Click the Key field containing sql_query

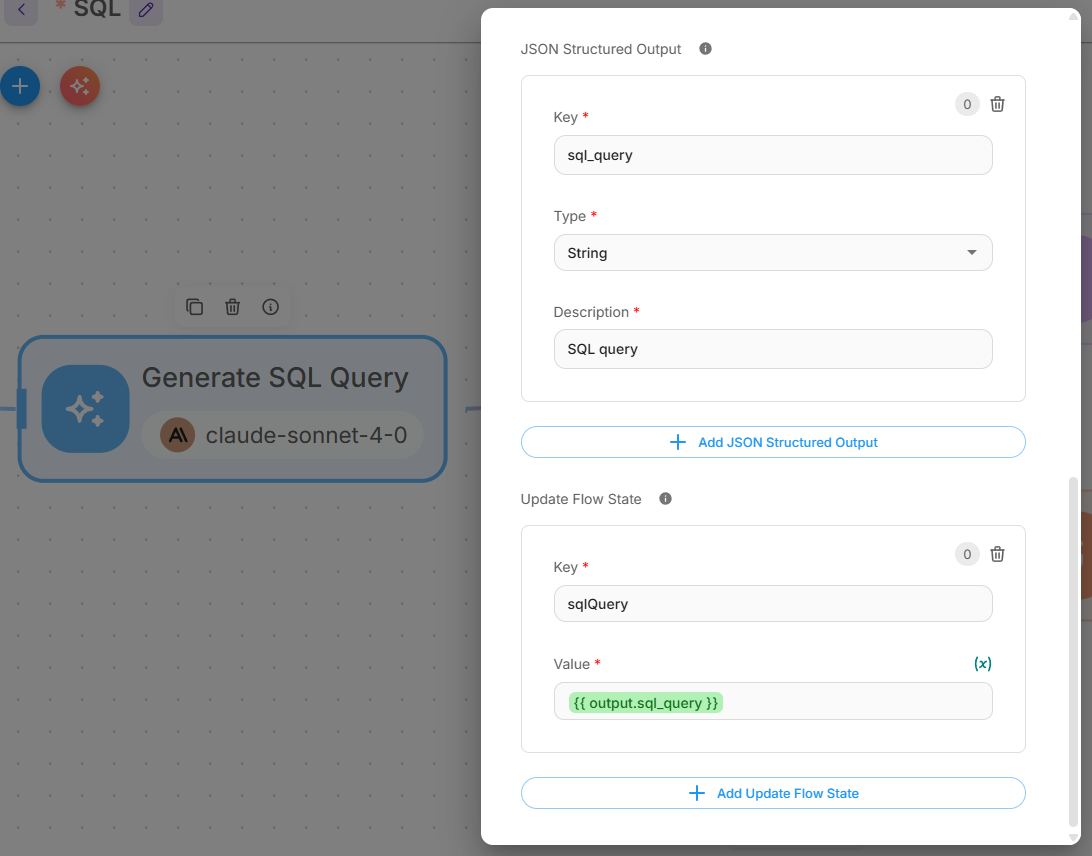tap(772, 155)
